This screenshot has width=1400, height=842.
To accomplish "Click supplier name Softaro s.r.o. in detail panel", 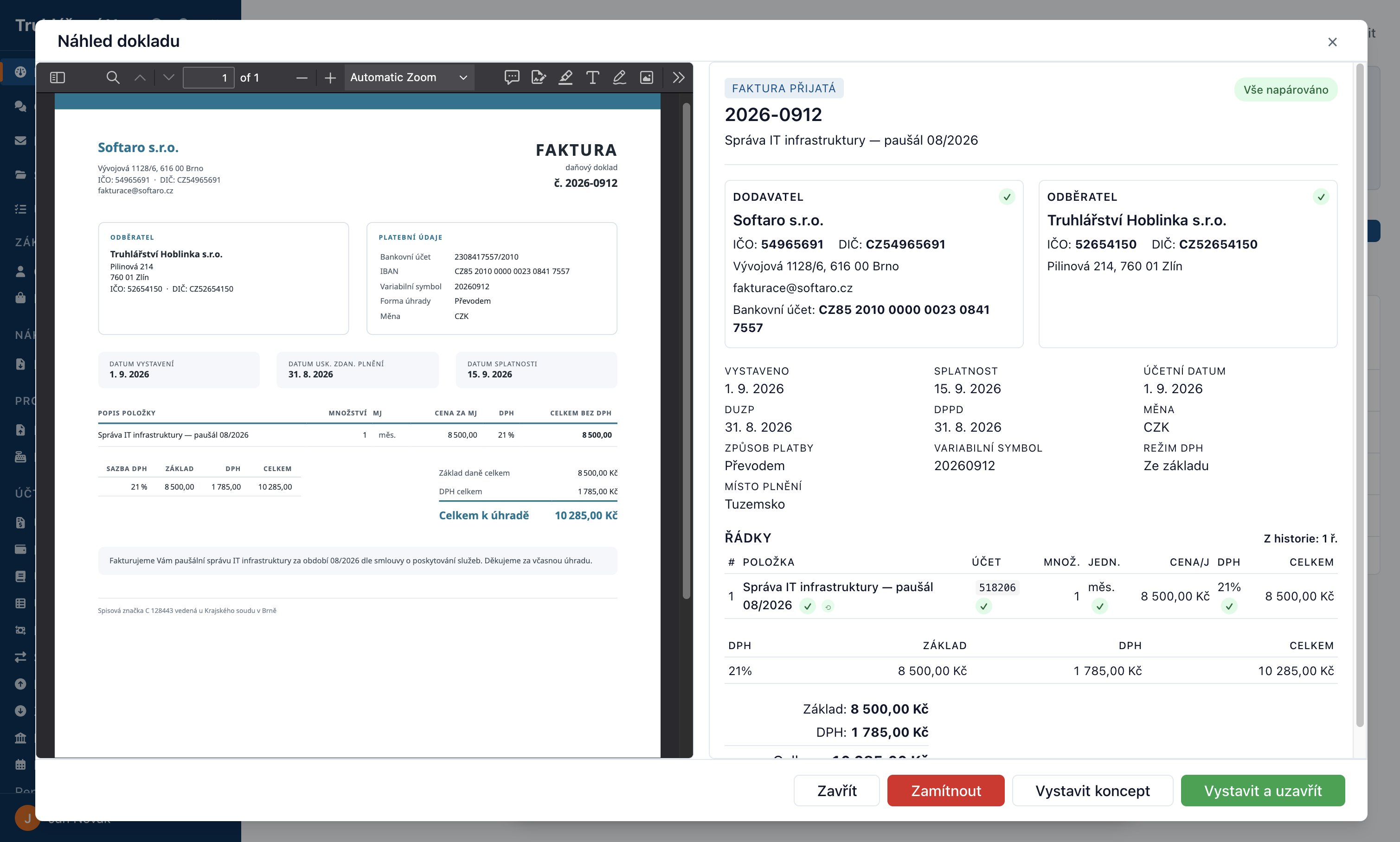I will pos(777,220).
